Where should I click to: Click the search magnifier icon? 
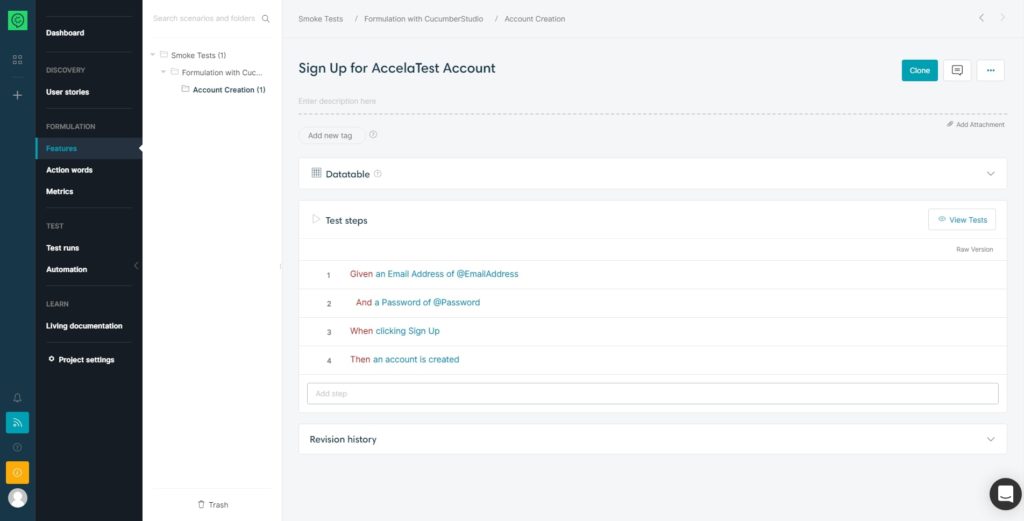pyautogui.click(x=266, y=19)
